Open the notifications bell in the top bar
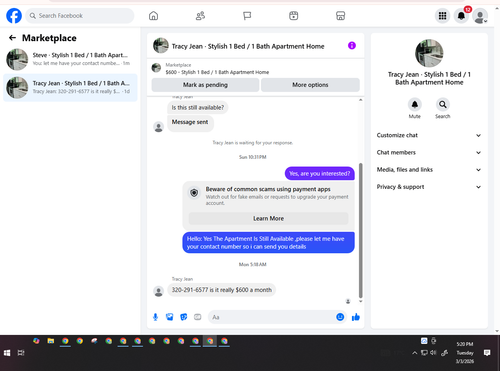The image size is (500, 371). (x=461, y=16)
